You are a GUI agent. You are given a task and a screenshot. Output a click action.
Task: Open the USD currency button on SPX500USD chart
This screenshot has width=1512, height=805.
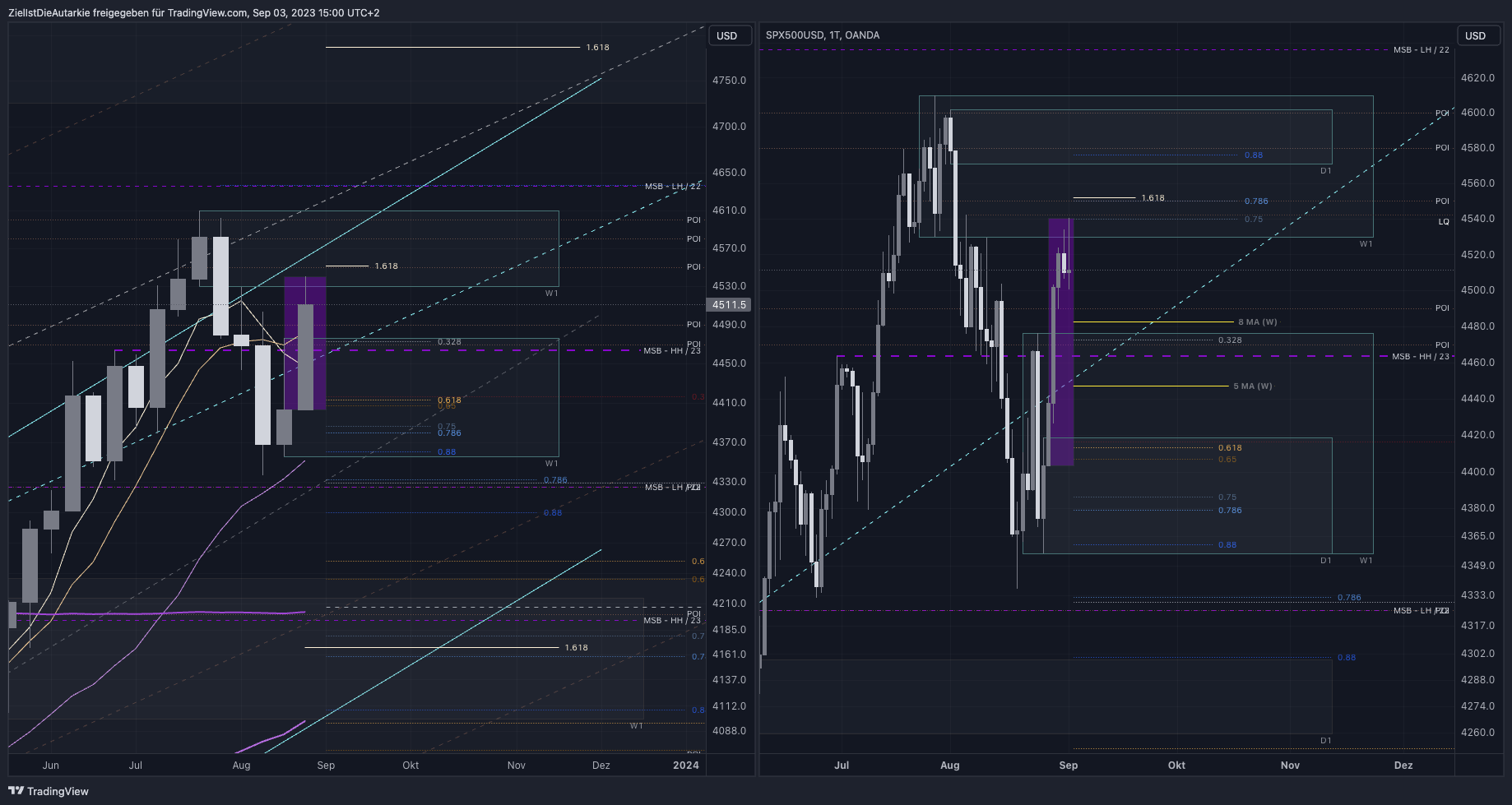point(1478,35)
